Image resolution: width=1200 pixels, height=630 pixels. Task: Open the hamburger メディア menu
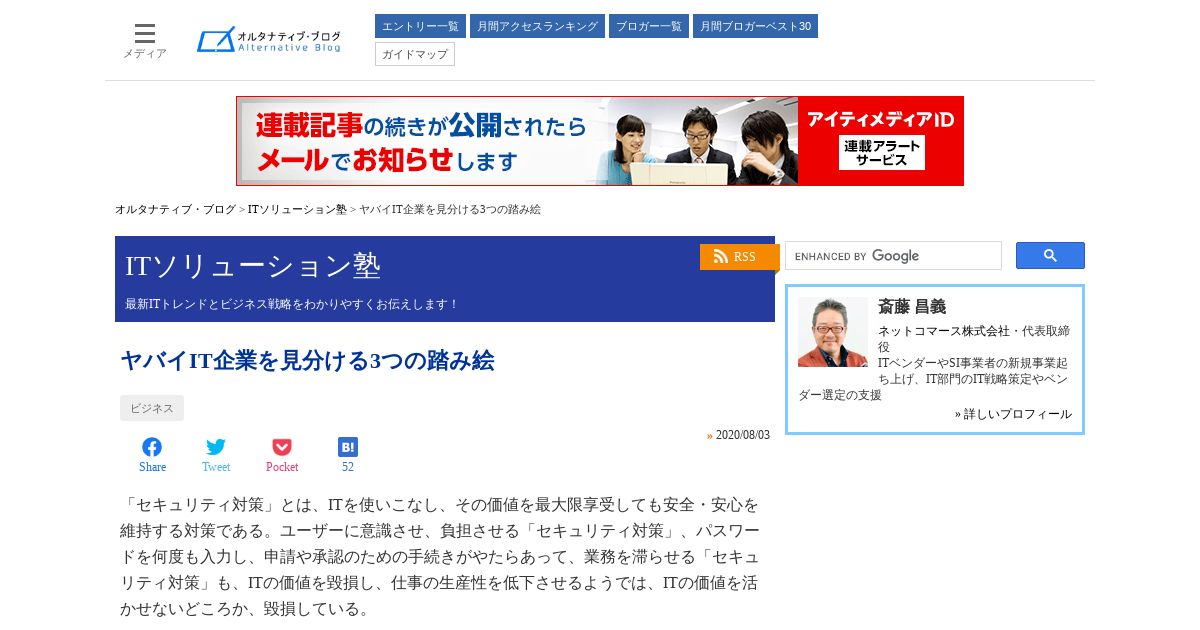145,41
